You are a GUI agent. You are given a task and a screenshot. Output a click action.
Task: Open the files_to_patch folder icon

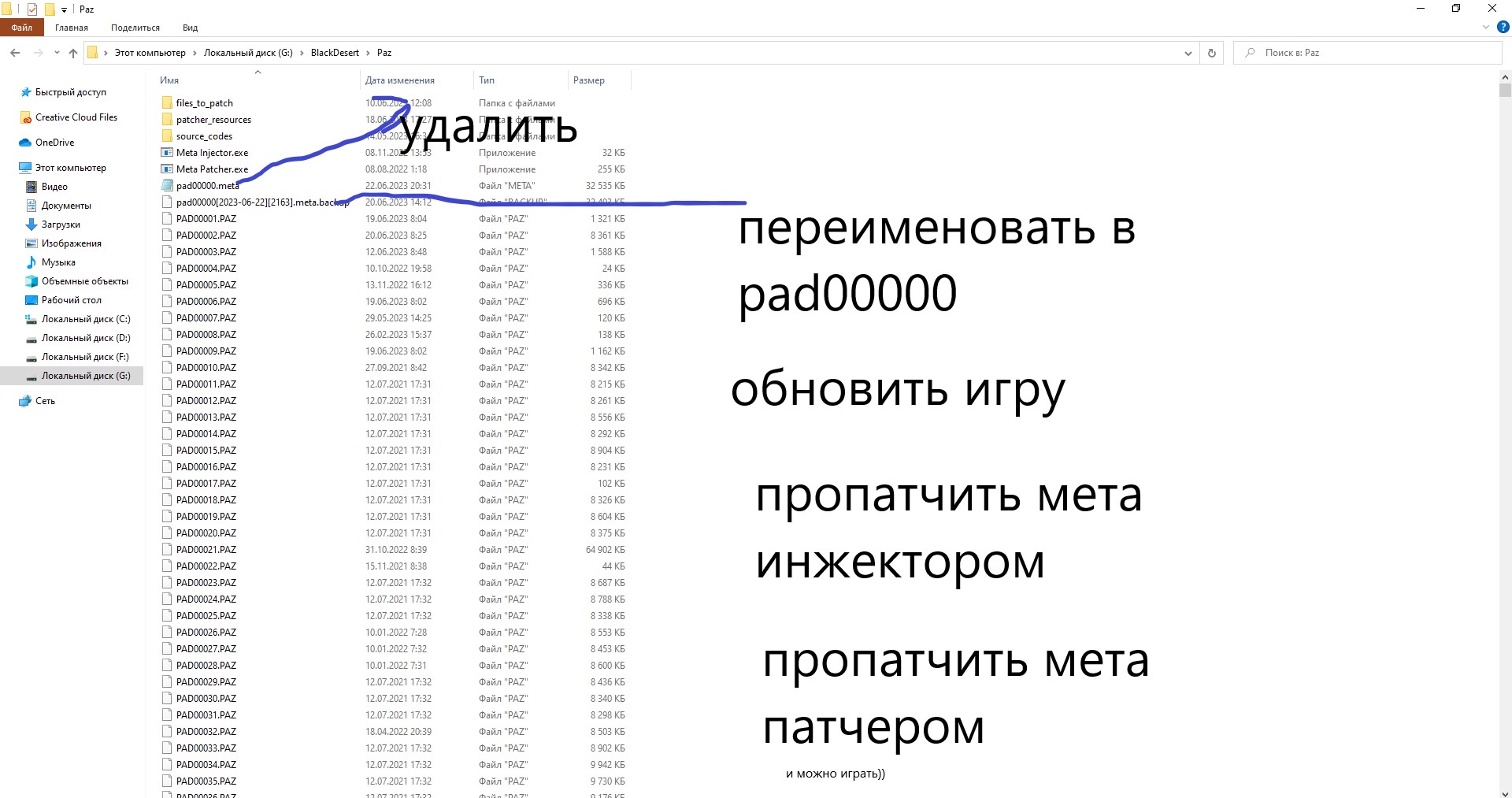(x=167, y=103)
